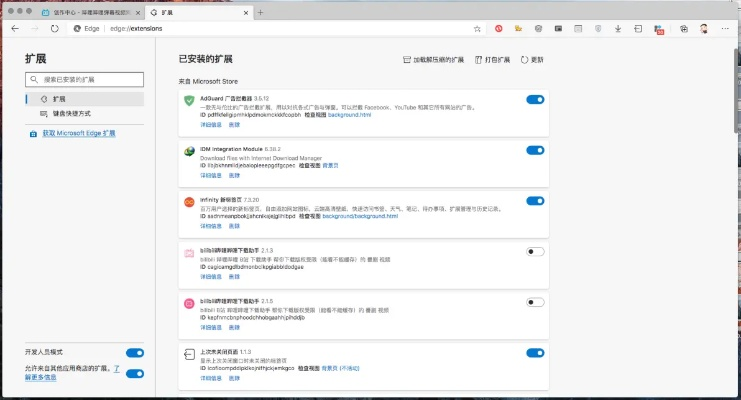
Task: Select 扩展 in the left sidebar
Action: click(85, 99)
